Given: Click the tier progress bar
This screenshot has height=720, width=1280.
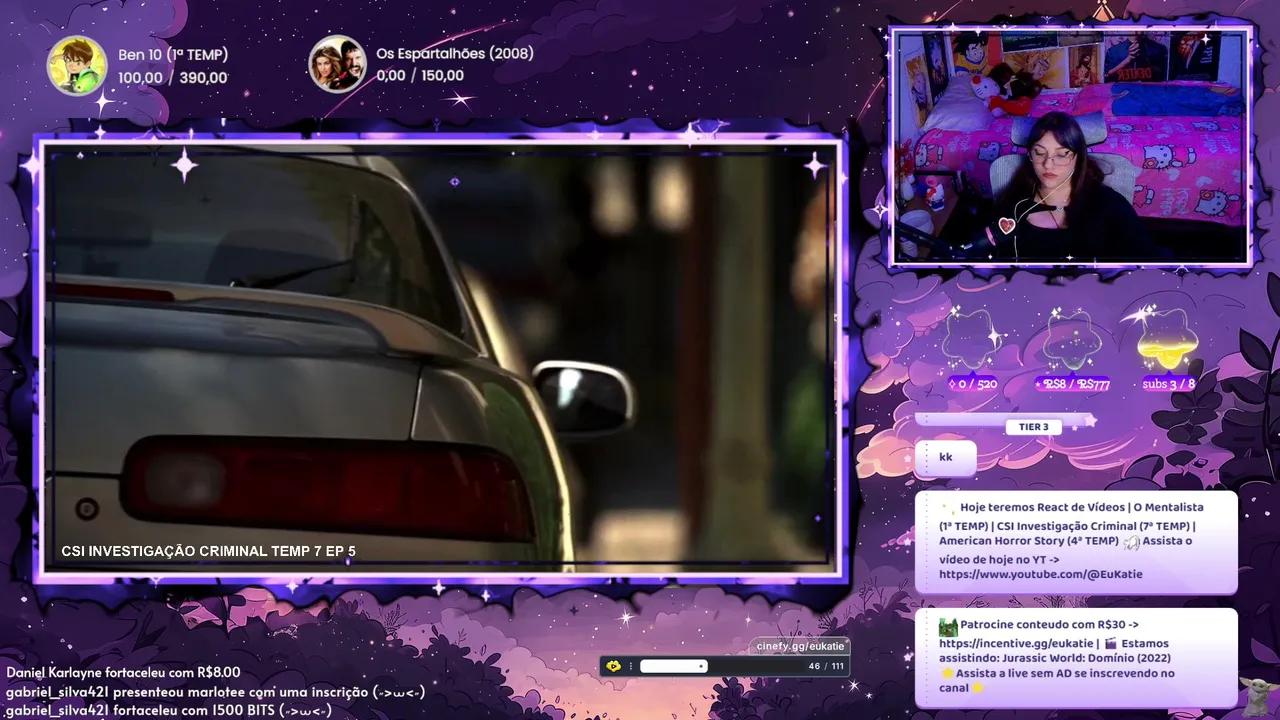Looking at the screenshot, I should 1005,420.
